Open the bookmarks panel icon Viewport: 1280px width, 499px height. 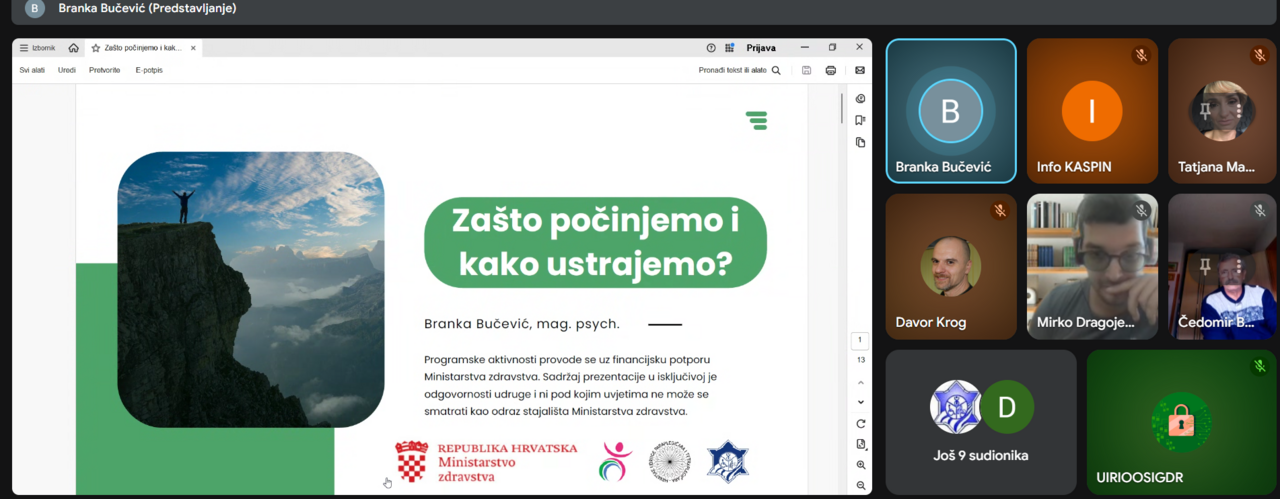pos(860,120)
